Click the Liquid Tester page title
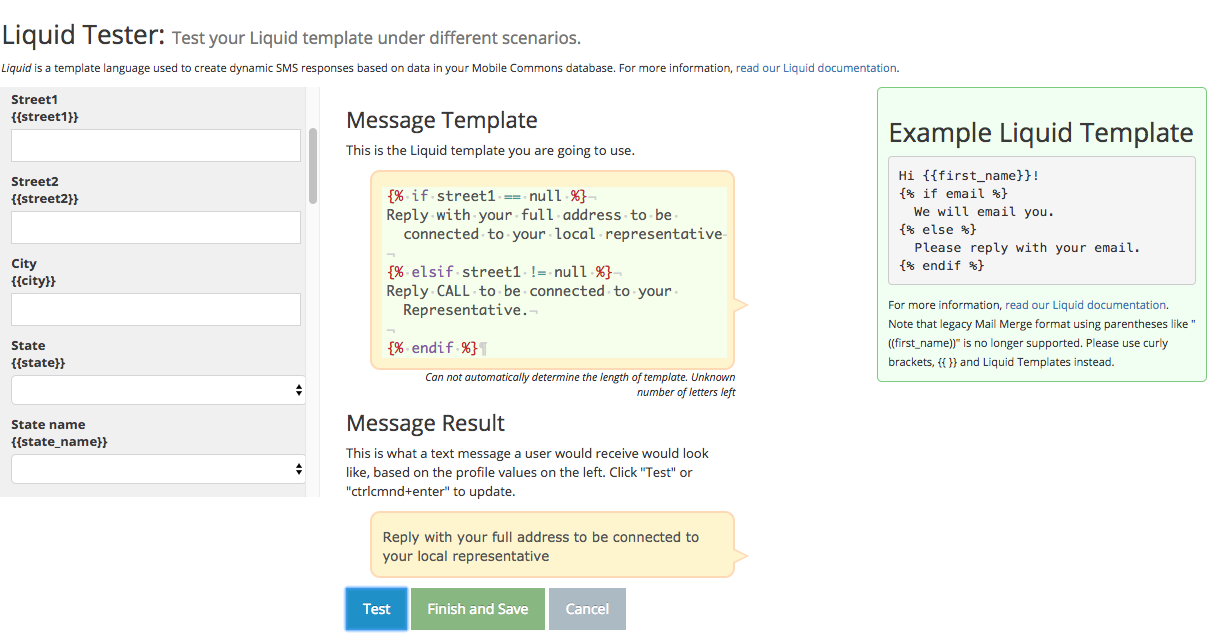Screen dimensions: 1221x641 pyautogui.click(x=83, y=35)
